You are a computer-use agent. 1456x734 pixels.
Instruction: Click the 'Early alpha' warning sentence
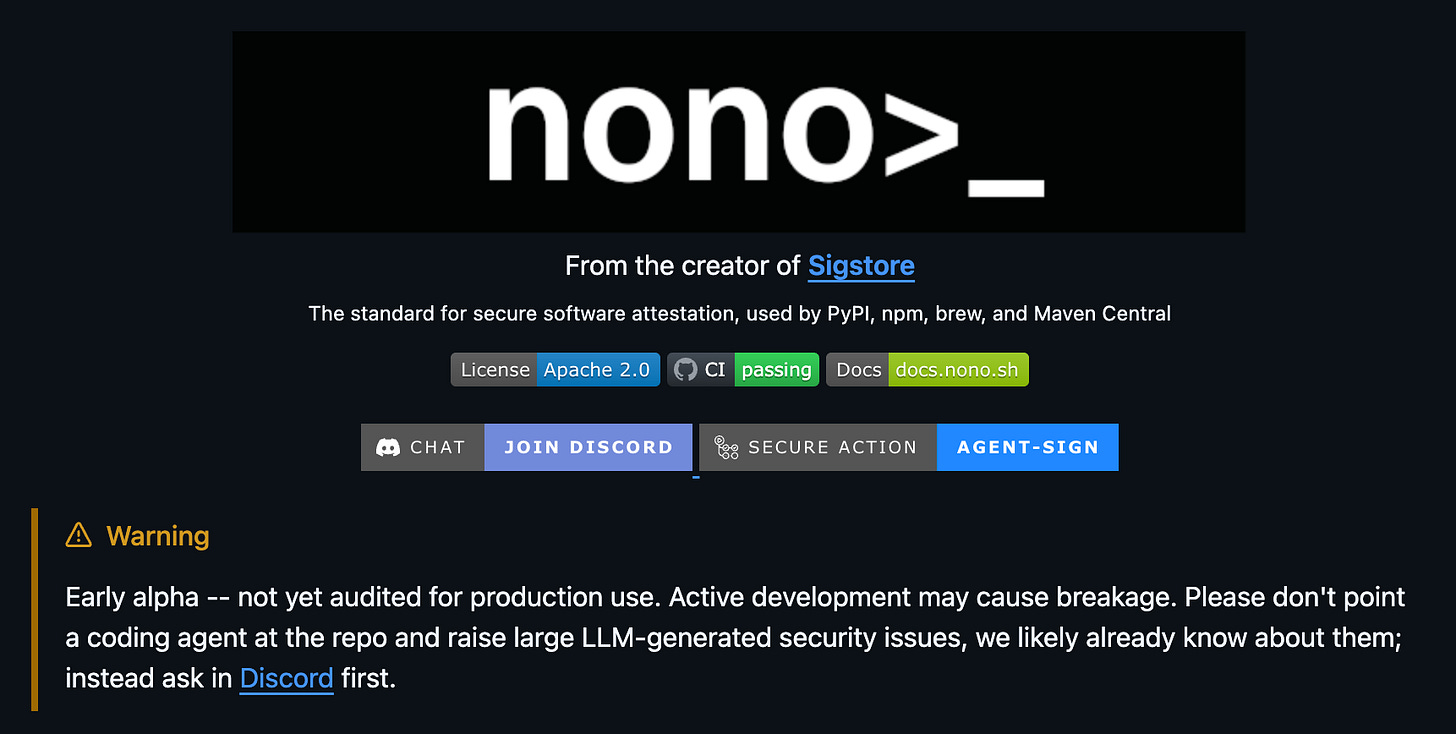tap(363, 597)
